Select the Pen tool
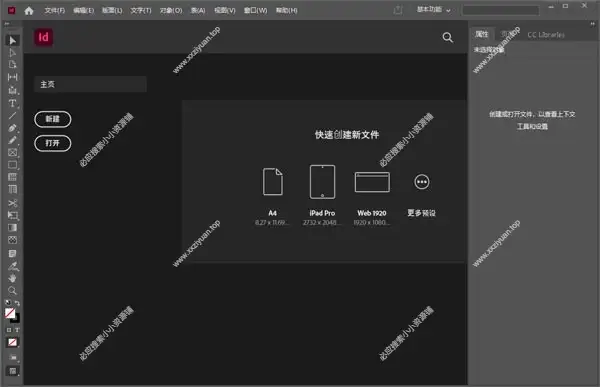 tap(12, 128)
